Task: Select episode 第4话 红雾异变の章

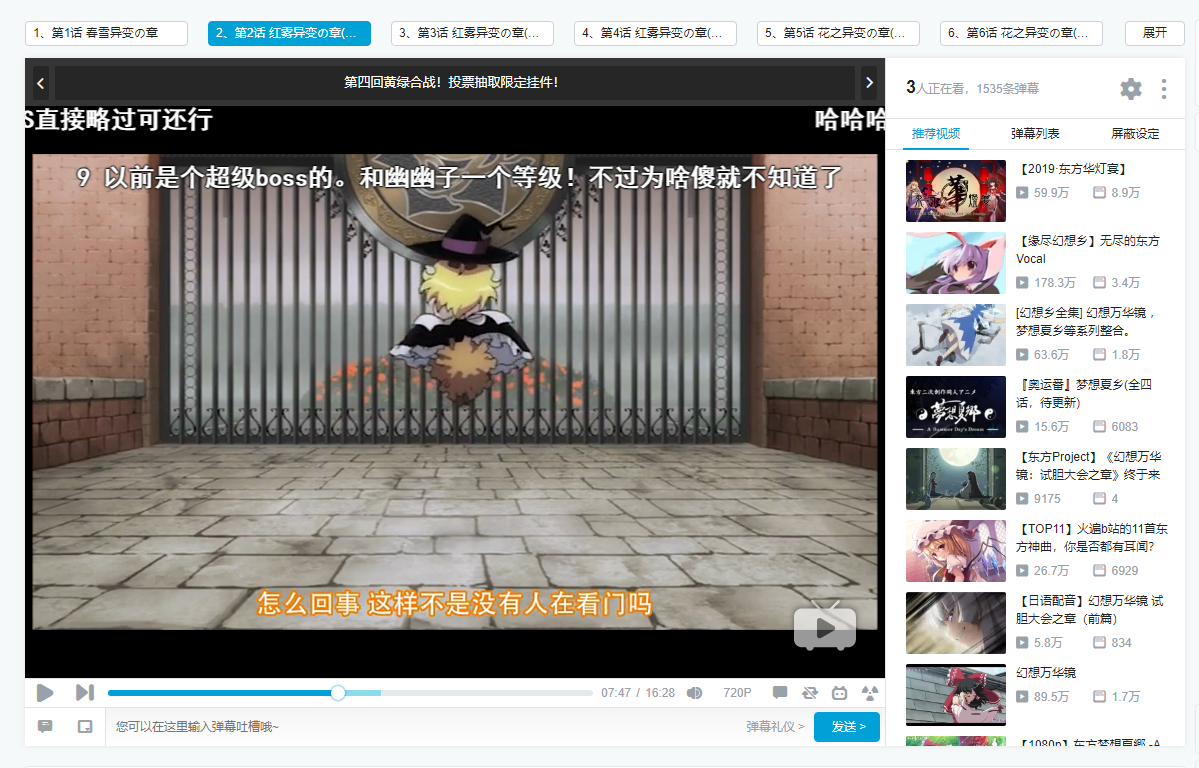Action: click(x=655, y=33)
